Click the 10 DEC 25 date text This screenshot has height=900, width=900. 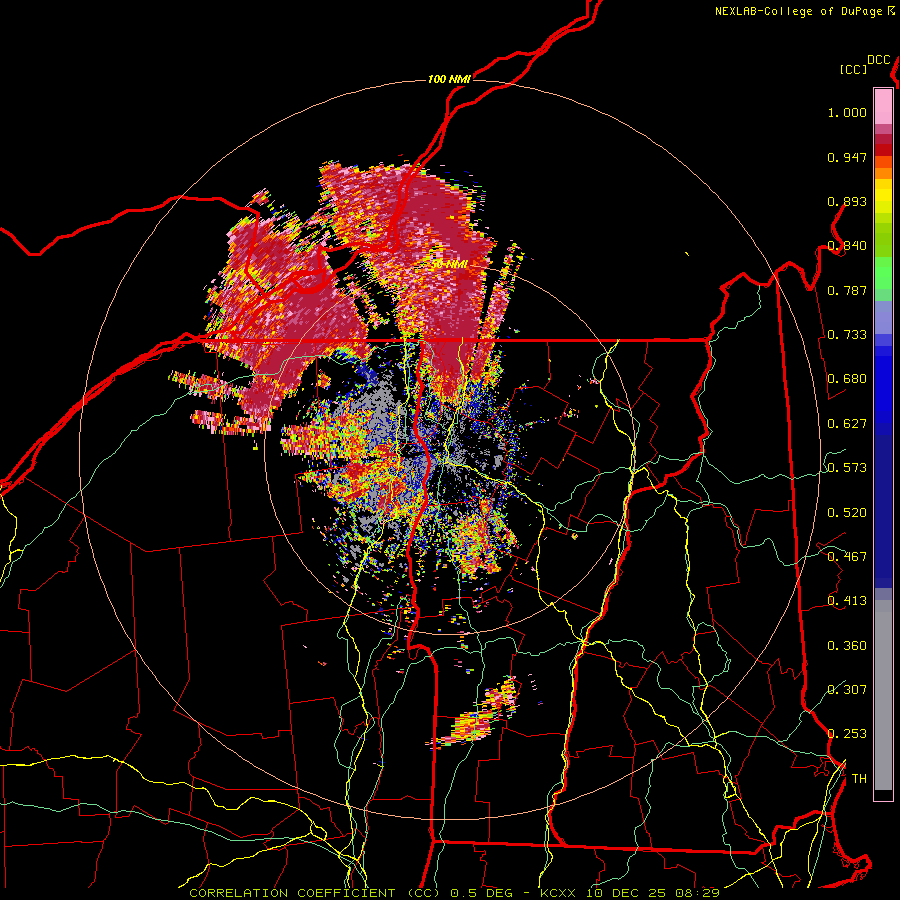pyautogui.click(x=626, y=893)
